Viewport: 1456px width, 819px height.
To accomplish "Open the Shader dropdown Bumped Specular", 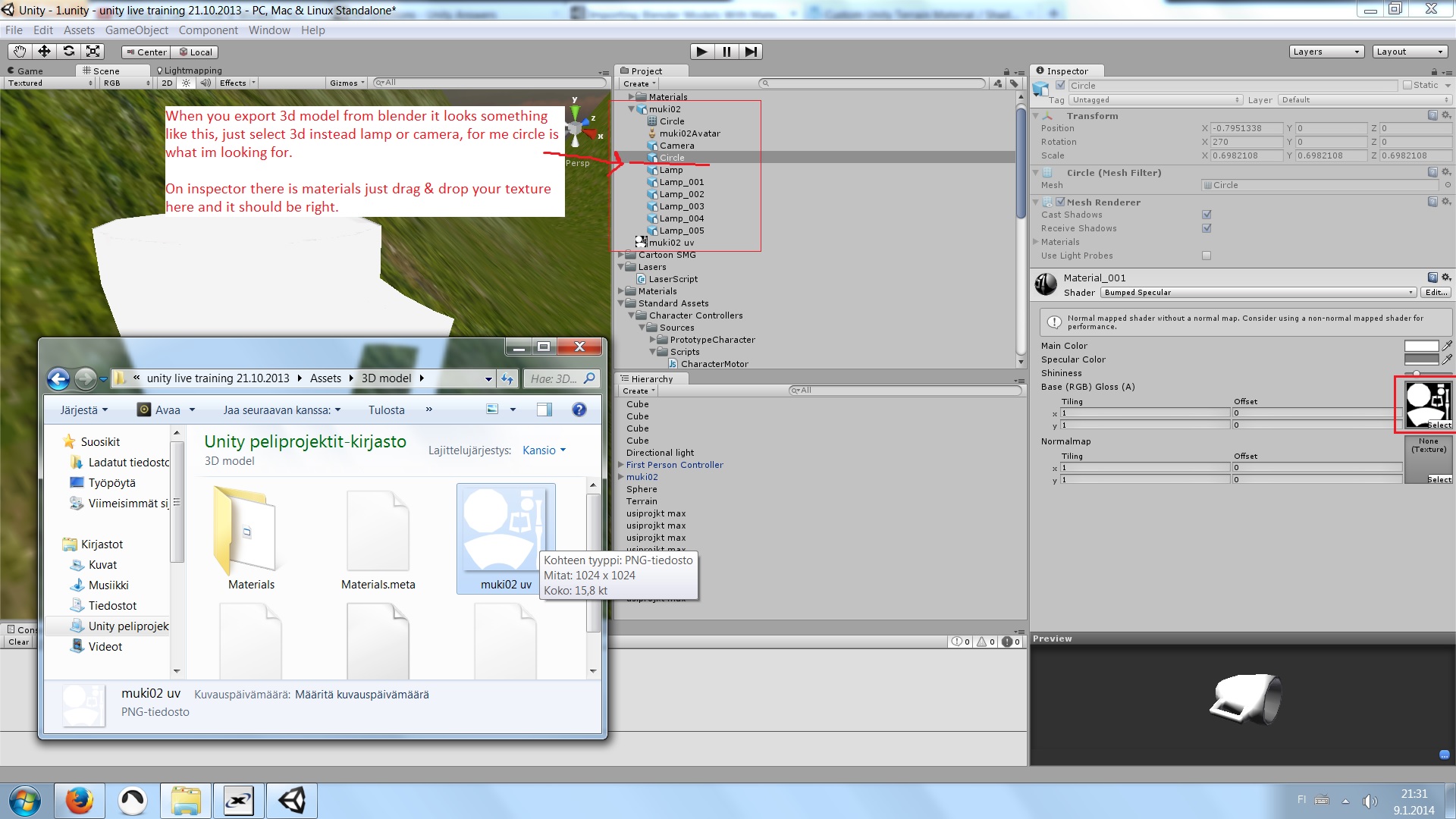I will pos(1258,293).
